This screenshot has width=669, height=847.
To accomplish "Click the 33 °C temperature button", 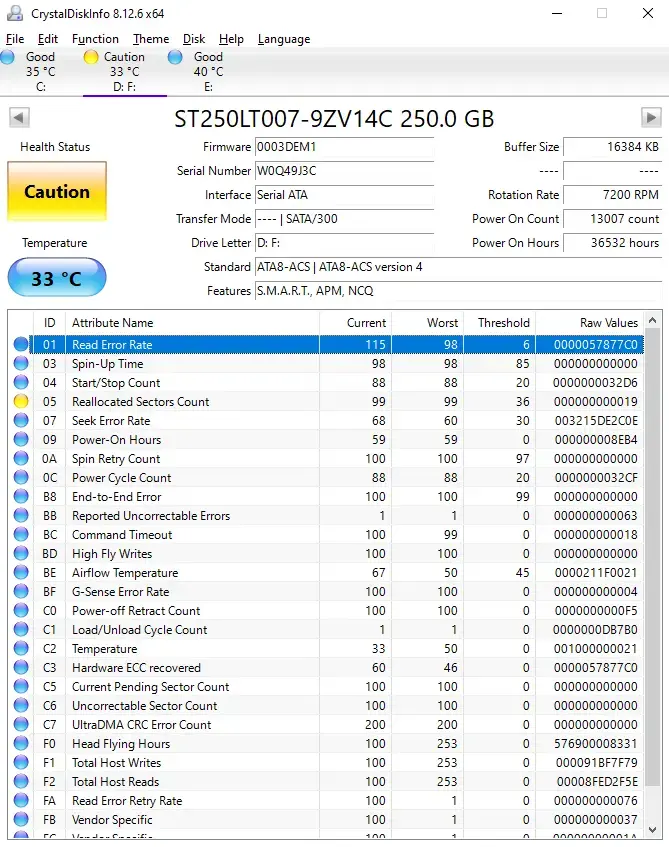I will pyautogui.click(x=57, y=278).
